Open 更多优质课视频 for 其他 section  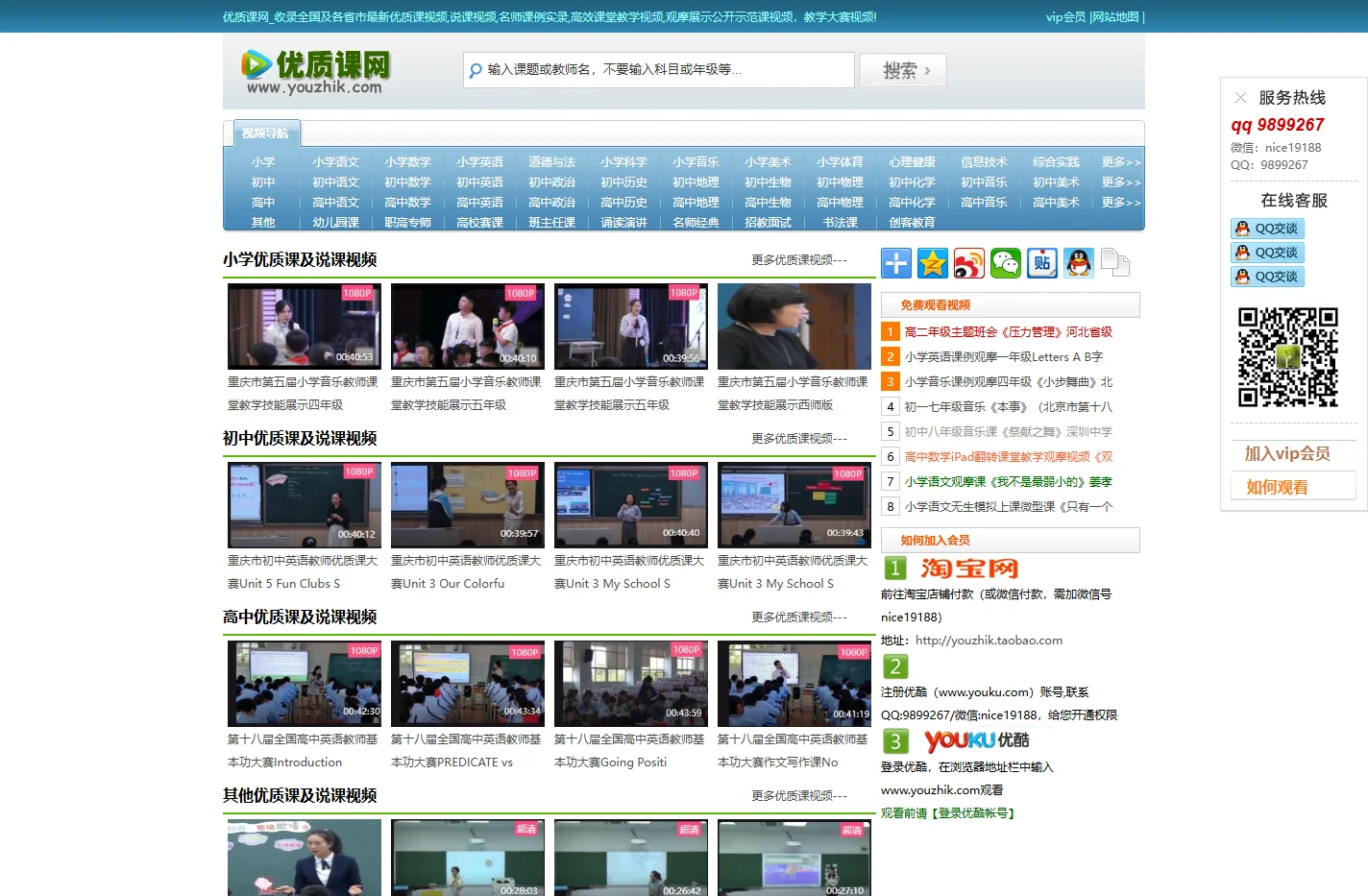(x=798, y=796)
